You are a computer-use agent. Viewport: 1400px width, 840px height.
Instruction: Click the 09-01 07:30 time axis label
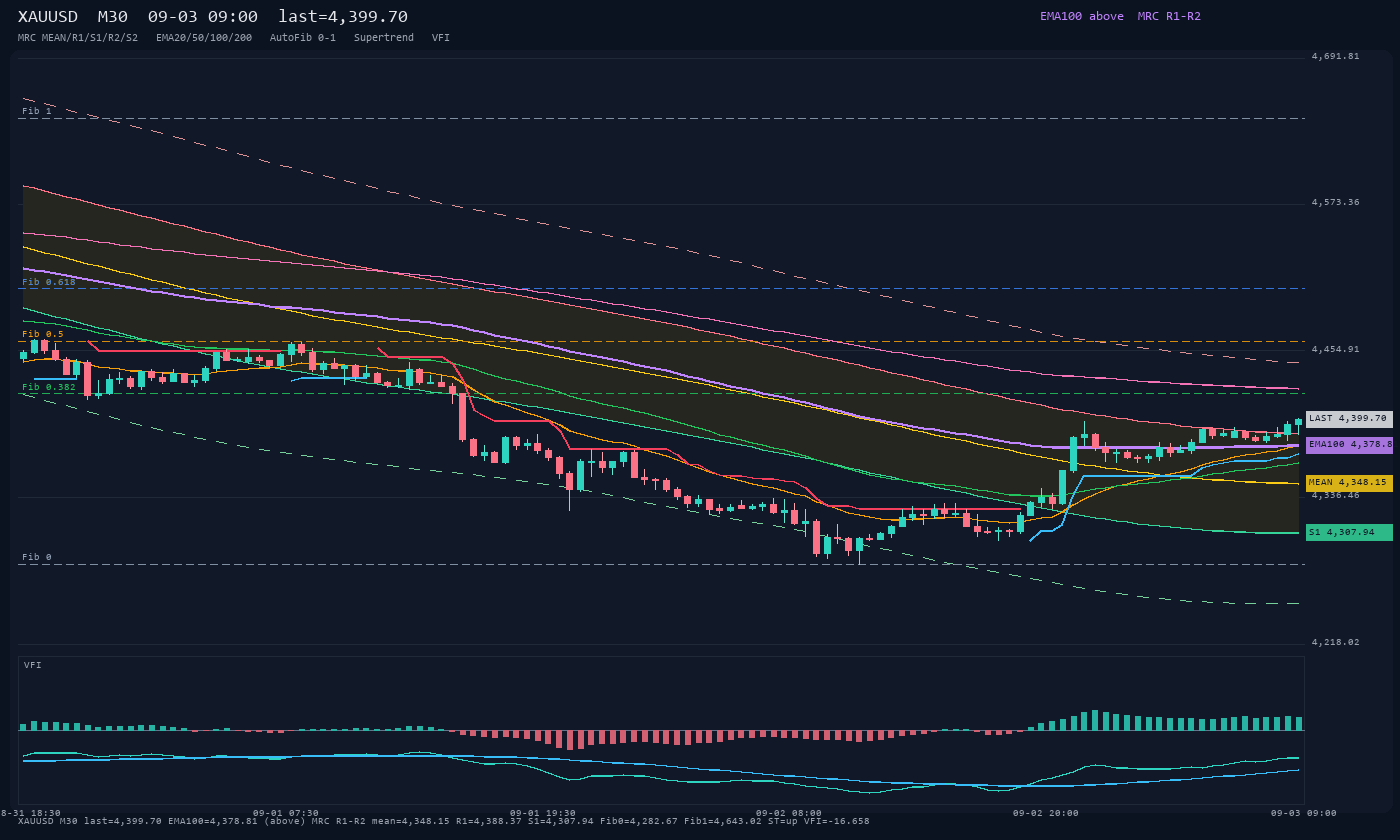286,813
